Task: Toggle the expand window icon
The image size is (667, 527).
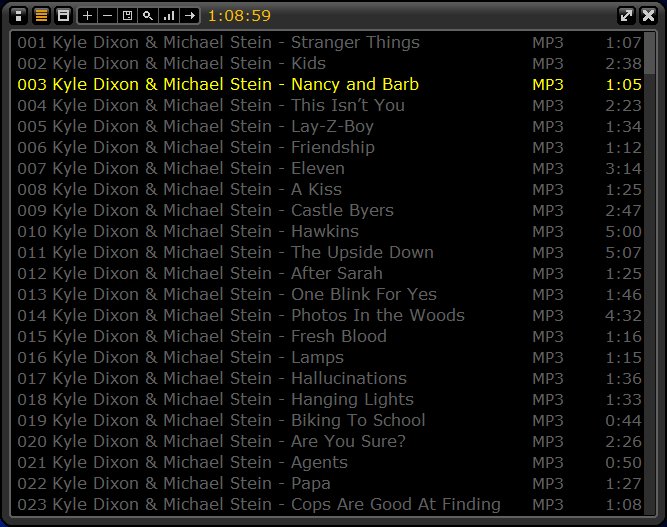Action: tap(626, 16)
